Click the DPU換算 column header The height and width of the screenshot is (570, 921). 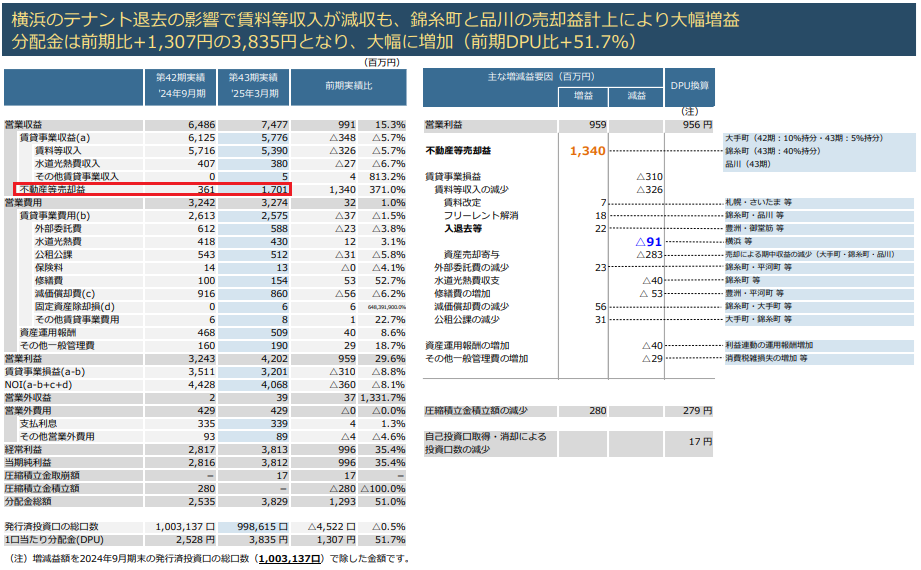[690, 86]
